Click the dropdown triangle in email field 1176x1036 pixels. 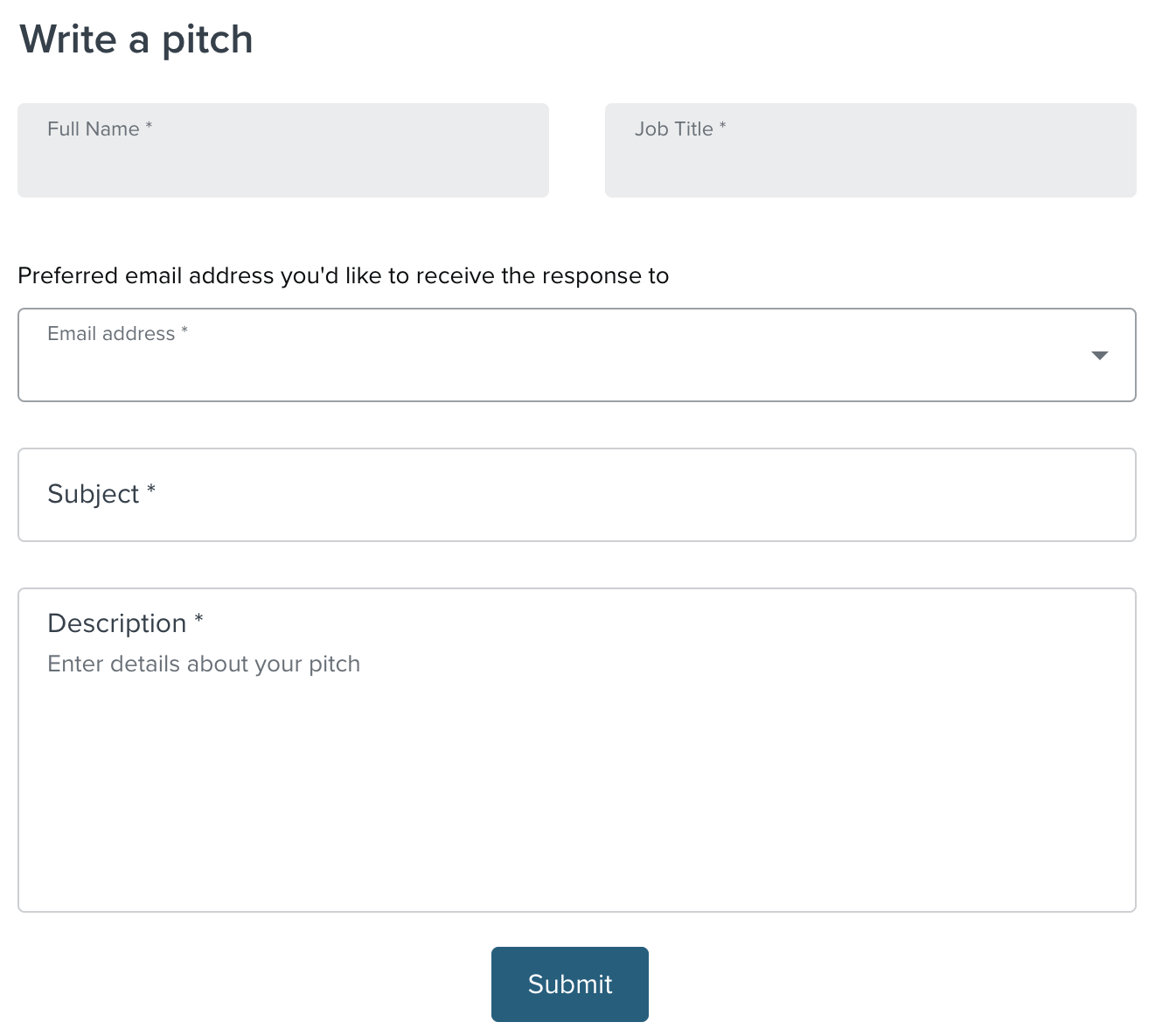pos(1100,356)
